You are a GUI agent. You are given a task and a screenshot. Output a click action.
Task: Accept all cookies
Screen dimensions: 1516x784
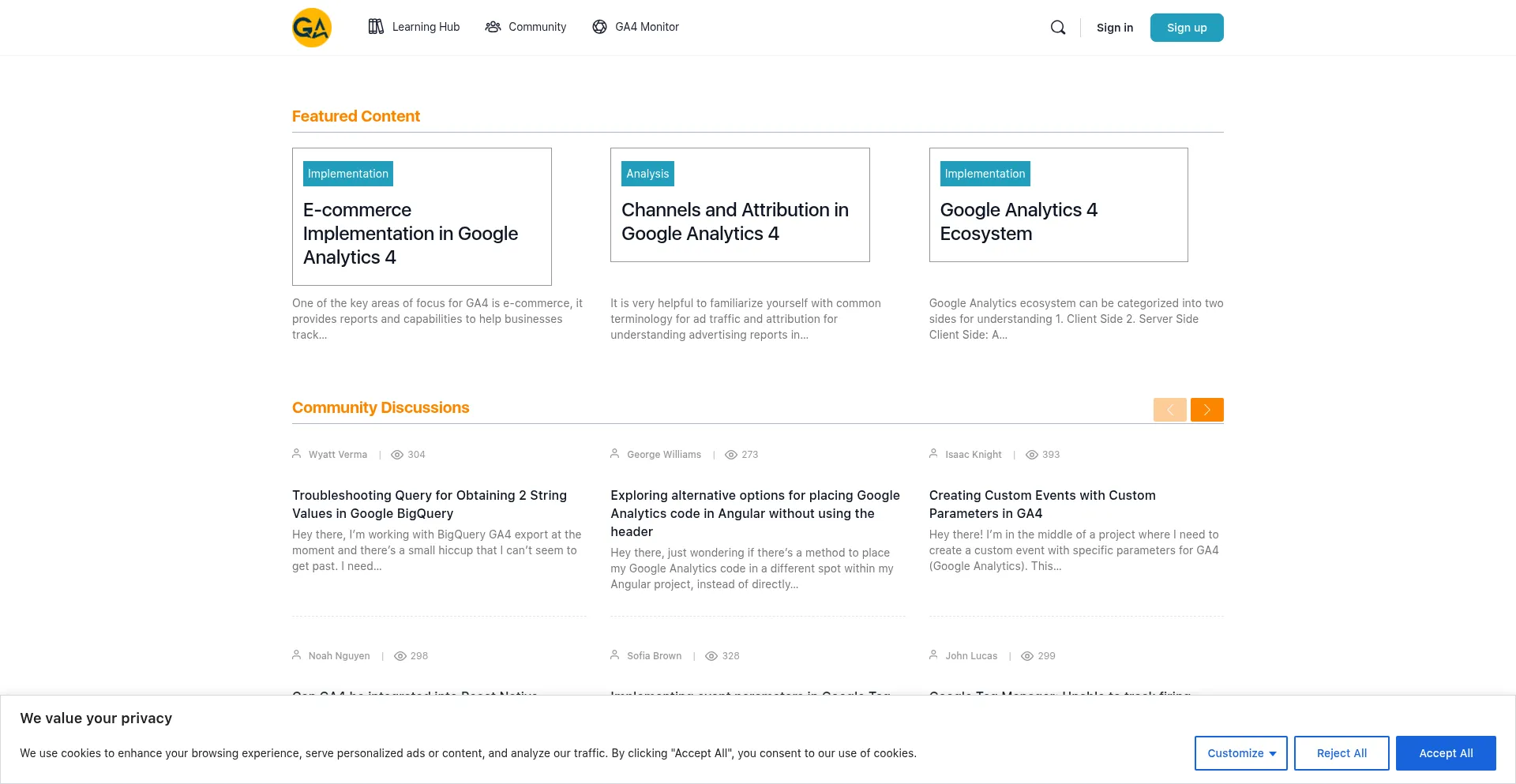tap(1445, 752)
